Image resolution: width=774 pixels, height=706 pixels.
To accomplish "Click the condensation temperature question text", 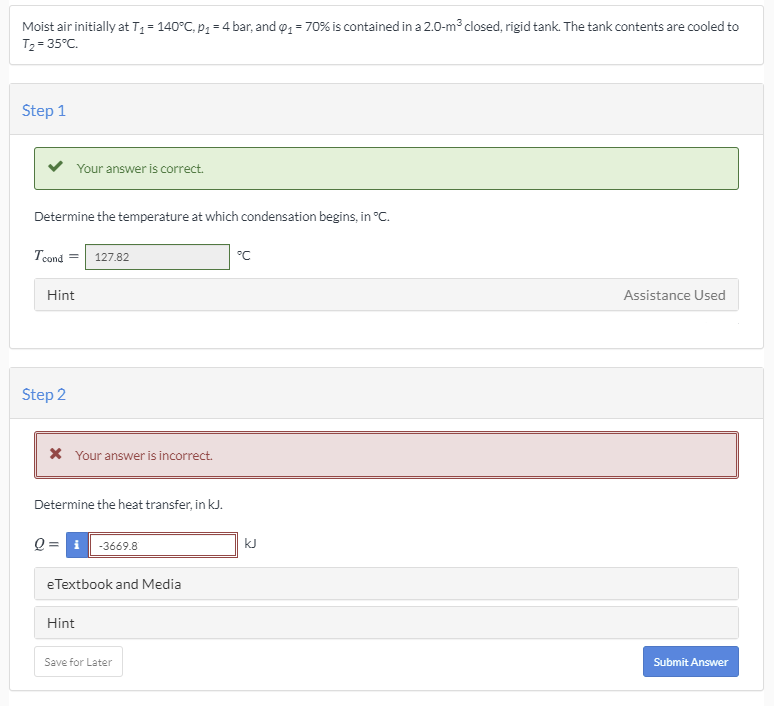I will click(211, 216).
